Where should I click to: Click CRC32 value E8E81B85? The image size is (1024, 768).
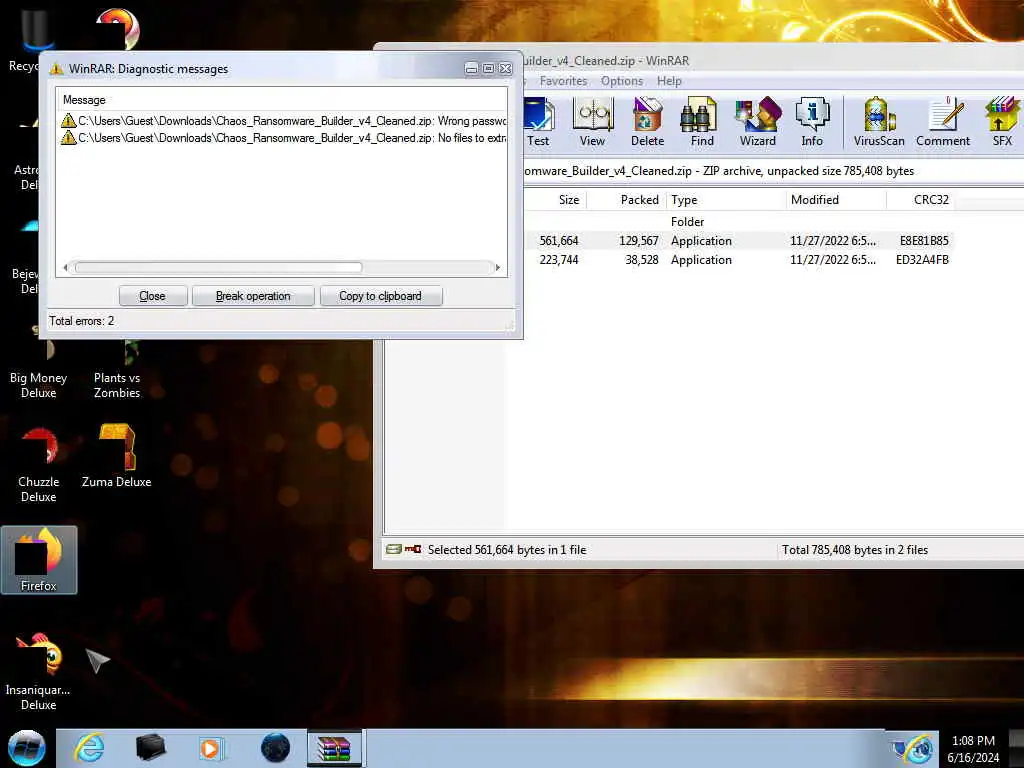pos(923,240)
